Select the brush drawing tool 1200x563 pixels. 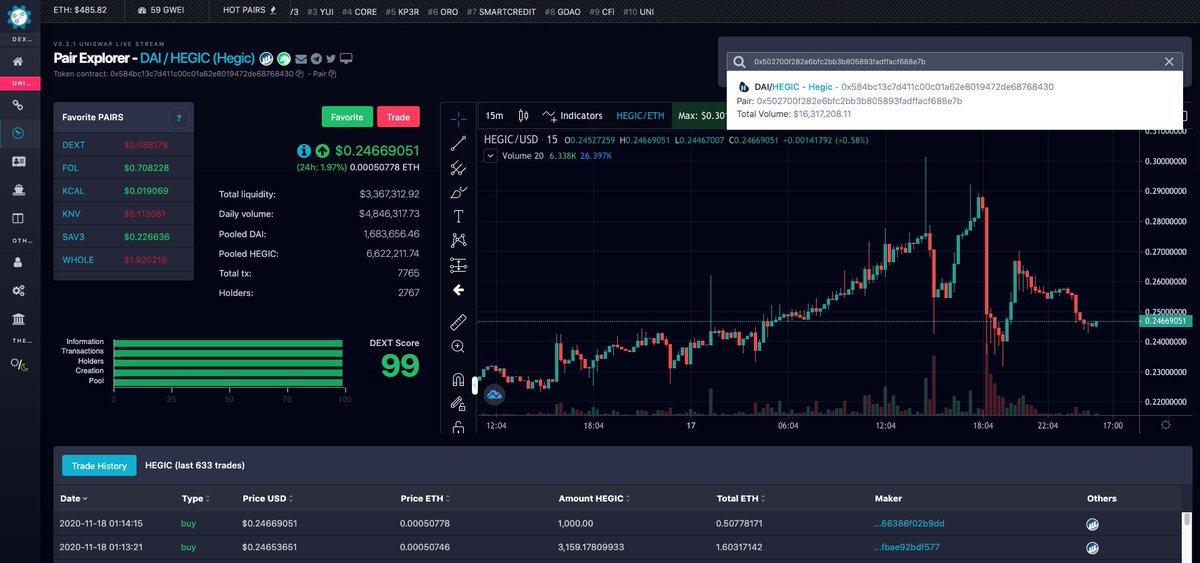point(458,191)
